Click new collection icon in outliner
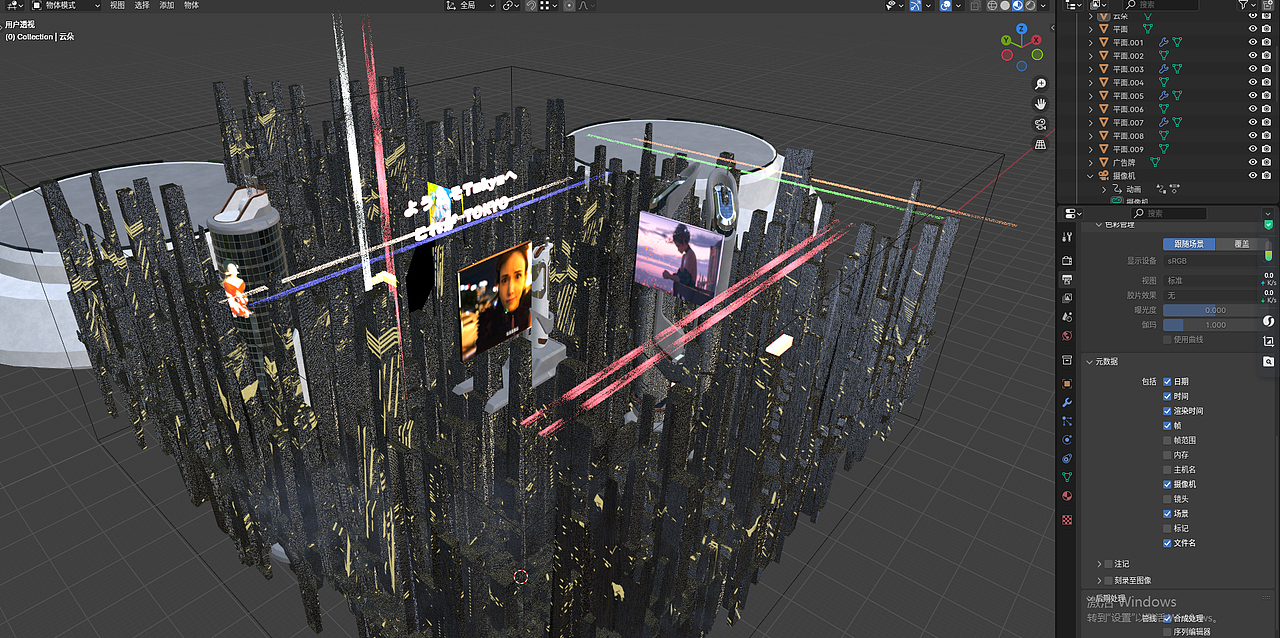Viewport: 1280px width, 638px height. pos(1268,5)
